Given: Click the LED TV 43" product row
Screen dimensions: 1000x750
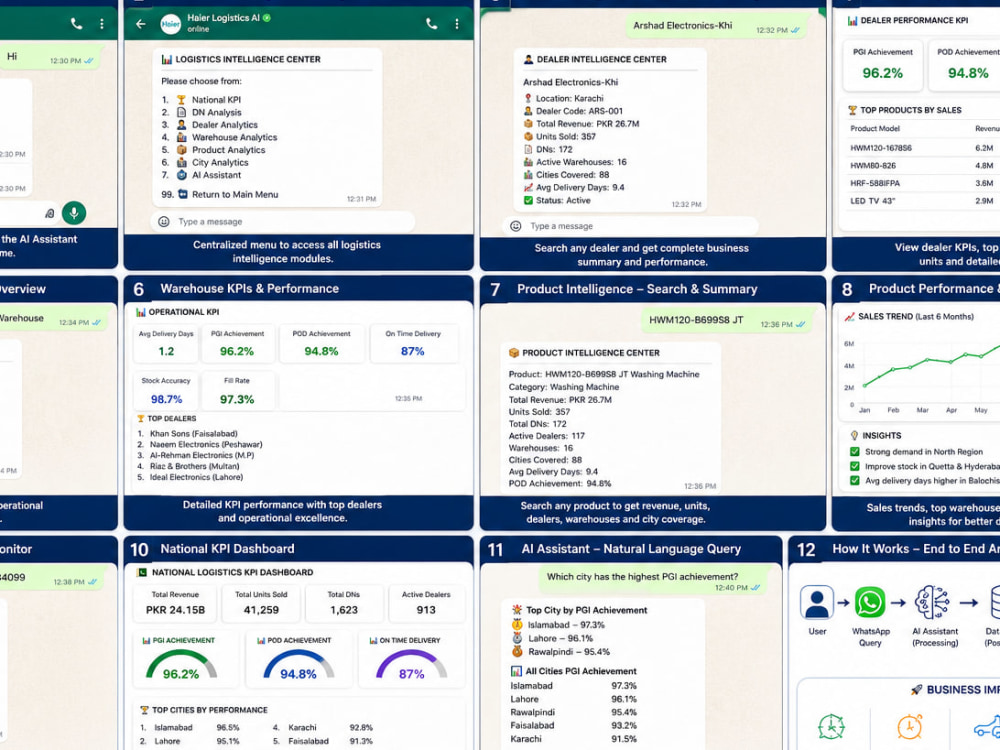Looking at the screenshot, I should (x=922, y=201).
